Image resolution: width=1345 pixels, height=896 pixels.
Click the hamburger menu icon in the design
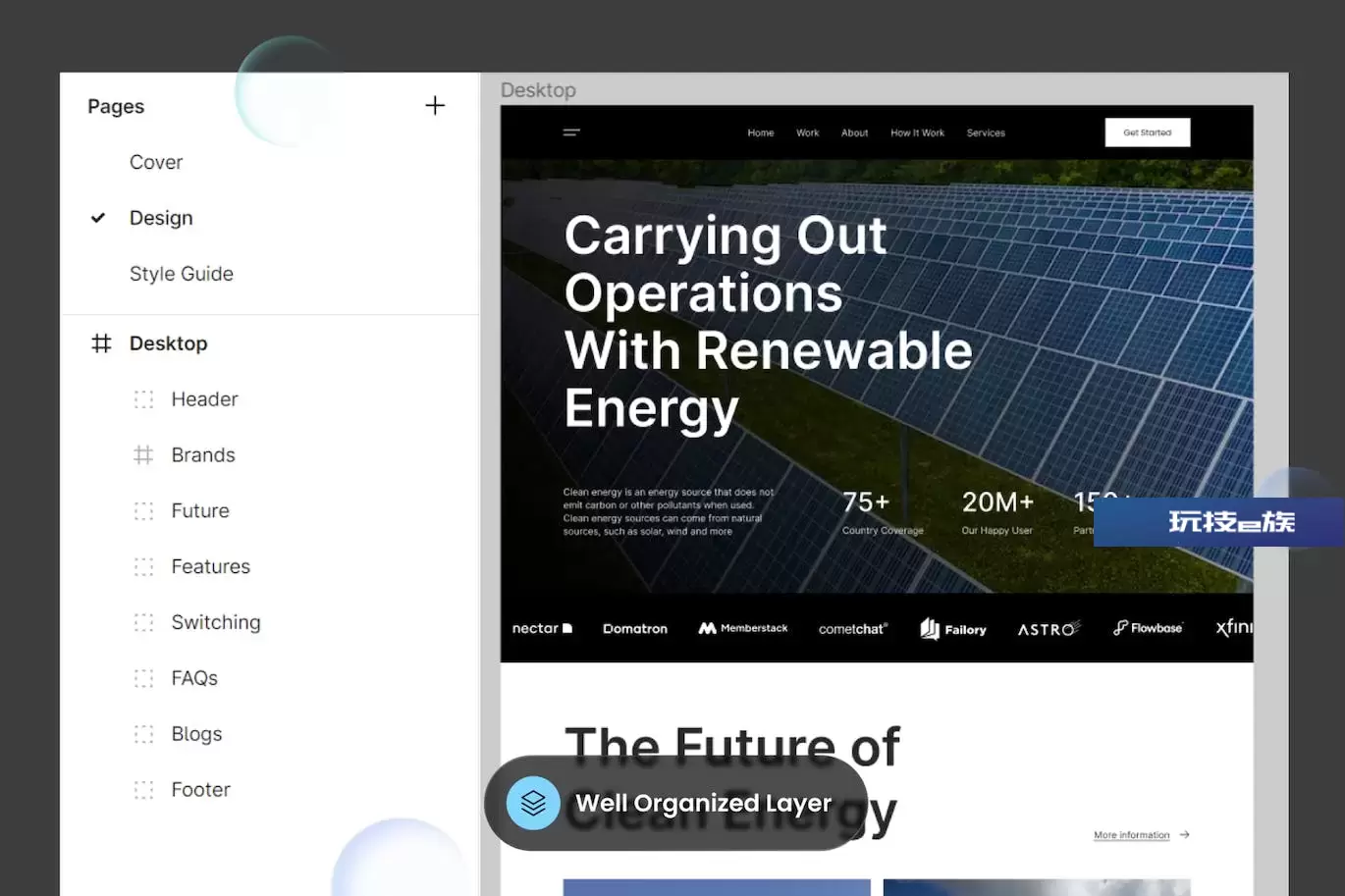click(x=571, y=132)
